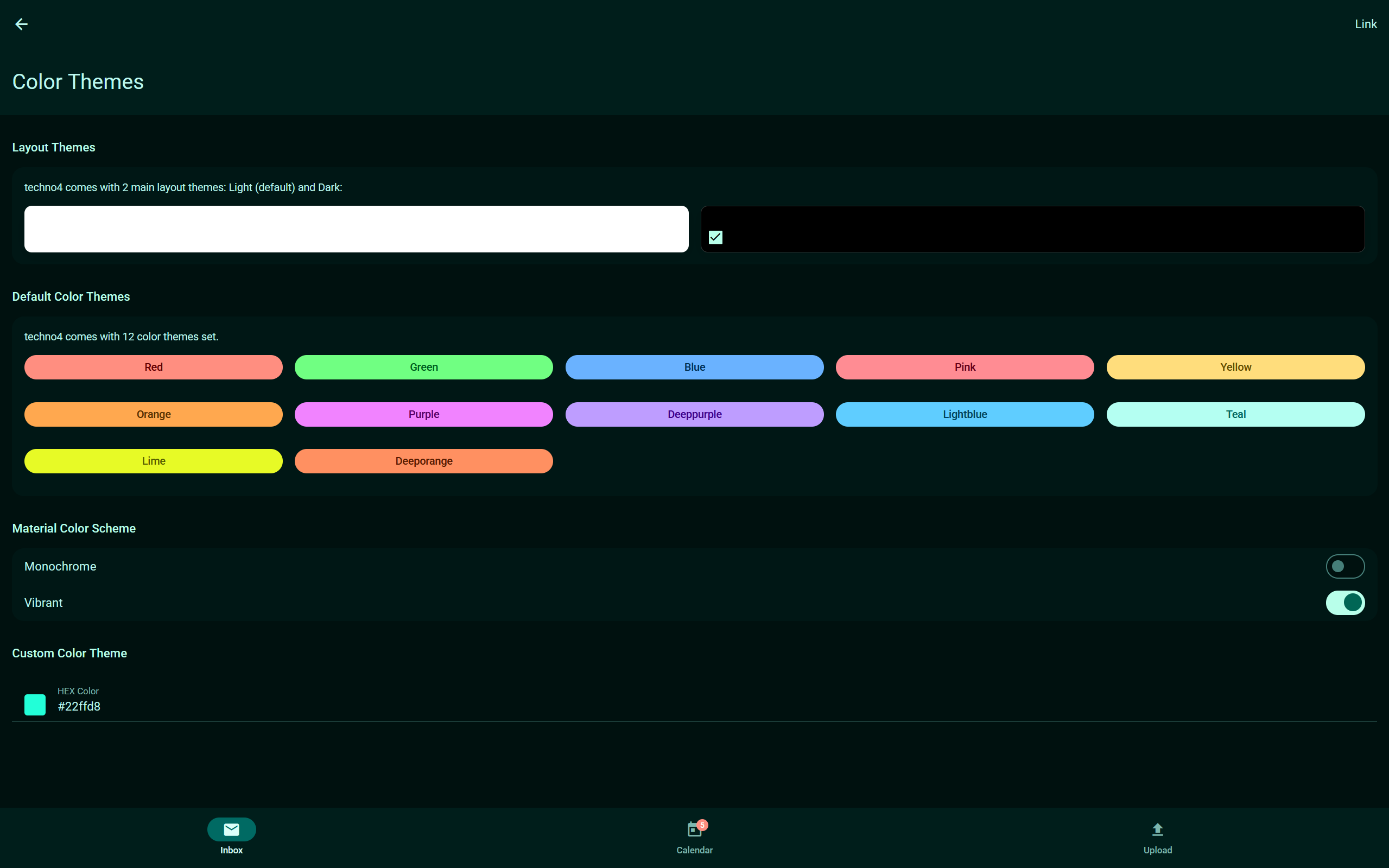
Task: Open the custom HEX color swatch
Action: click(x=35, y=705)
